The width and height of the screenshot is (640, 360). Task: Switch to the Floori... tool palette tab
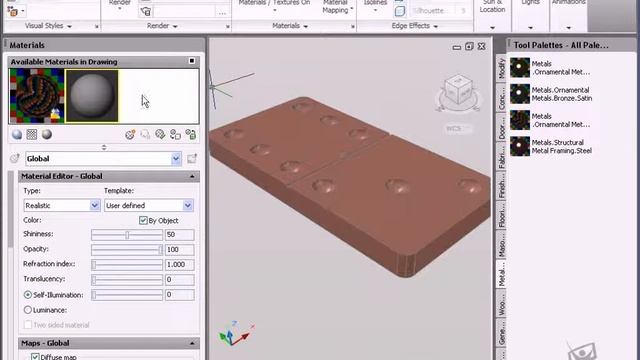501,215
